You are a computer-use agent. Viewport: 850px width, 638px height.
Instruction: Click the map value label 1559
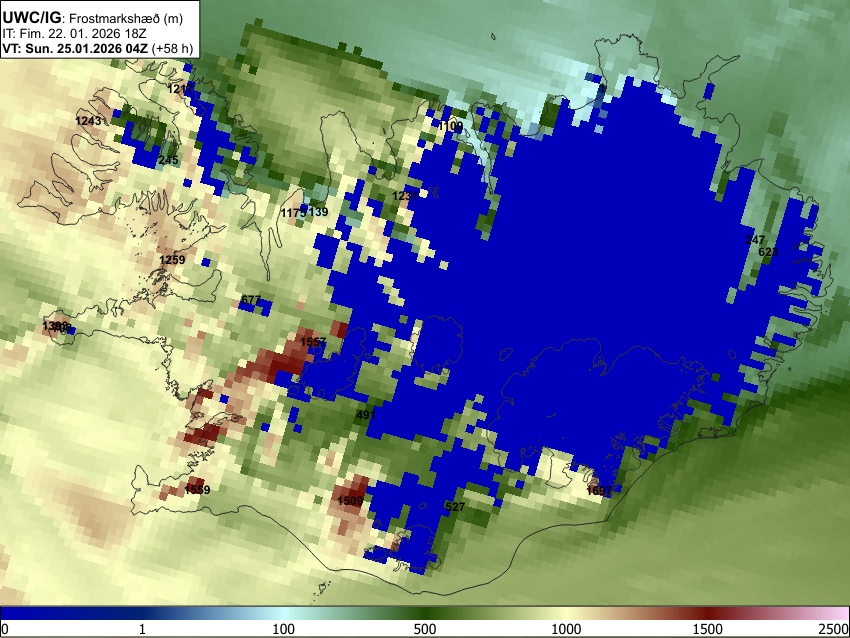pyautogui.click(x=197, y=489)
